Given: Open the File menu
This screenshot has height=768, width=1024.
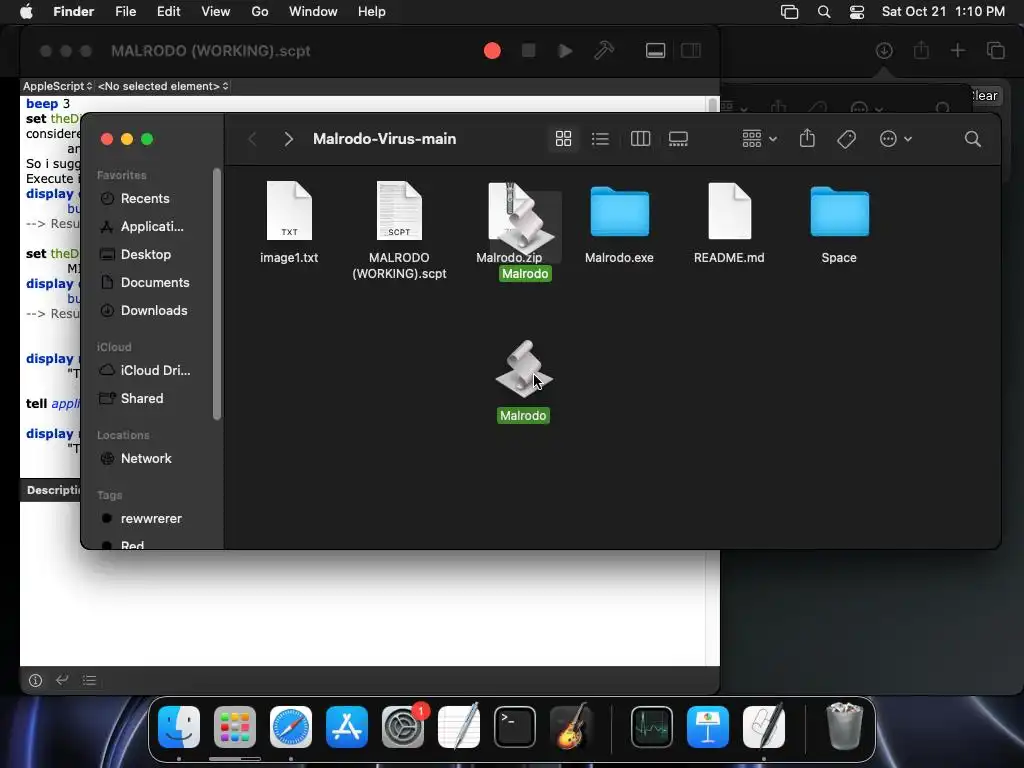Looking at the screenshot, I should point(125,12).
